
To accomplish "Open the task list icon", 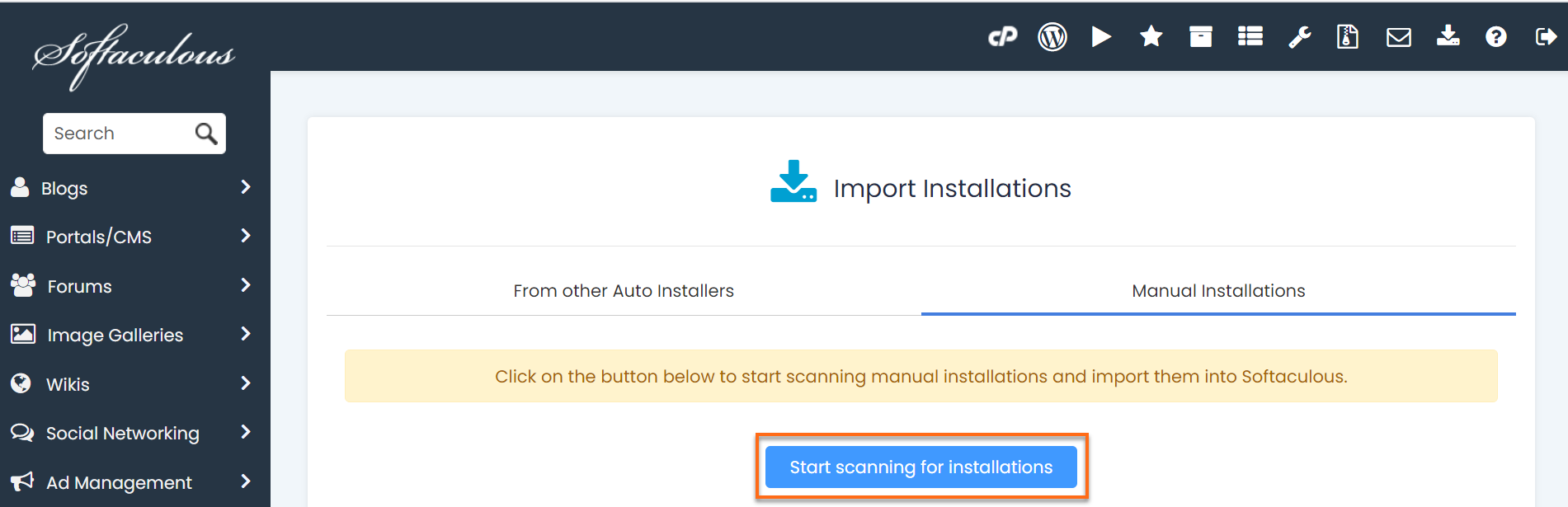I will 1250,37.
